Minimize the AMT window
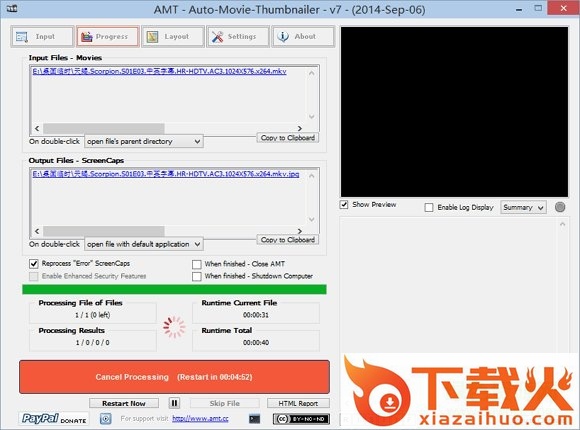Viewport: 580px width, 430px height. 519,9
